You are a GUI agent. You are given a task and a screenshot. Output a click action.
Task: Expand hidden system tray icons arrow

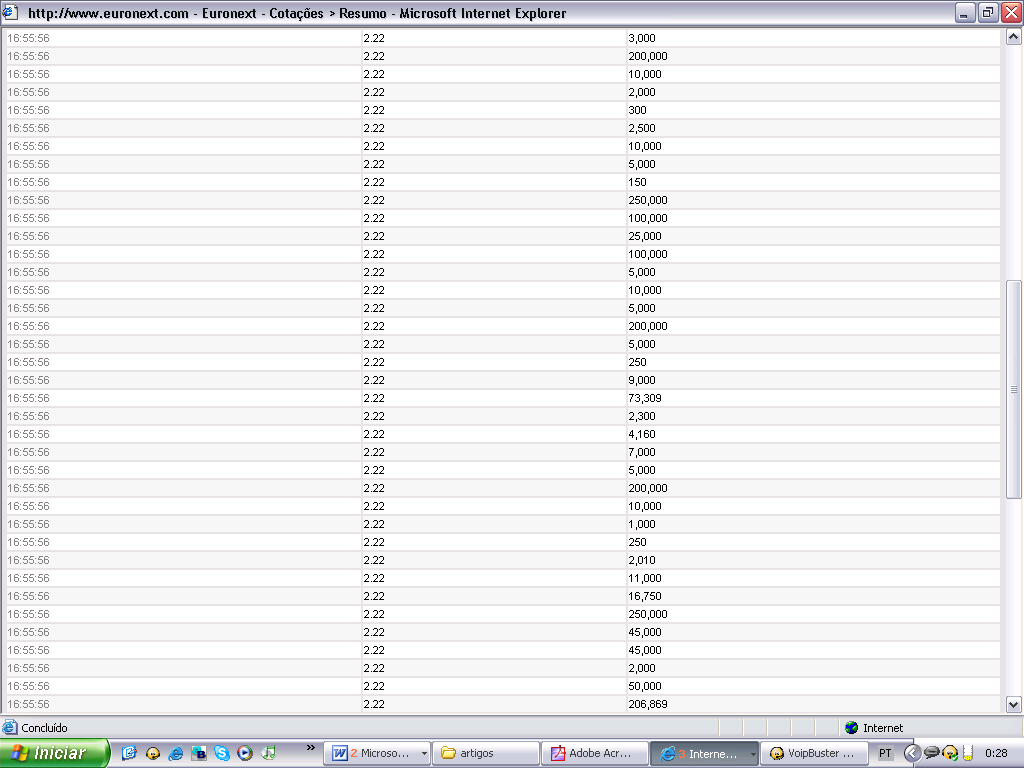tap(911, 753)
